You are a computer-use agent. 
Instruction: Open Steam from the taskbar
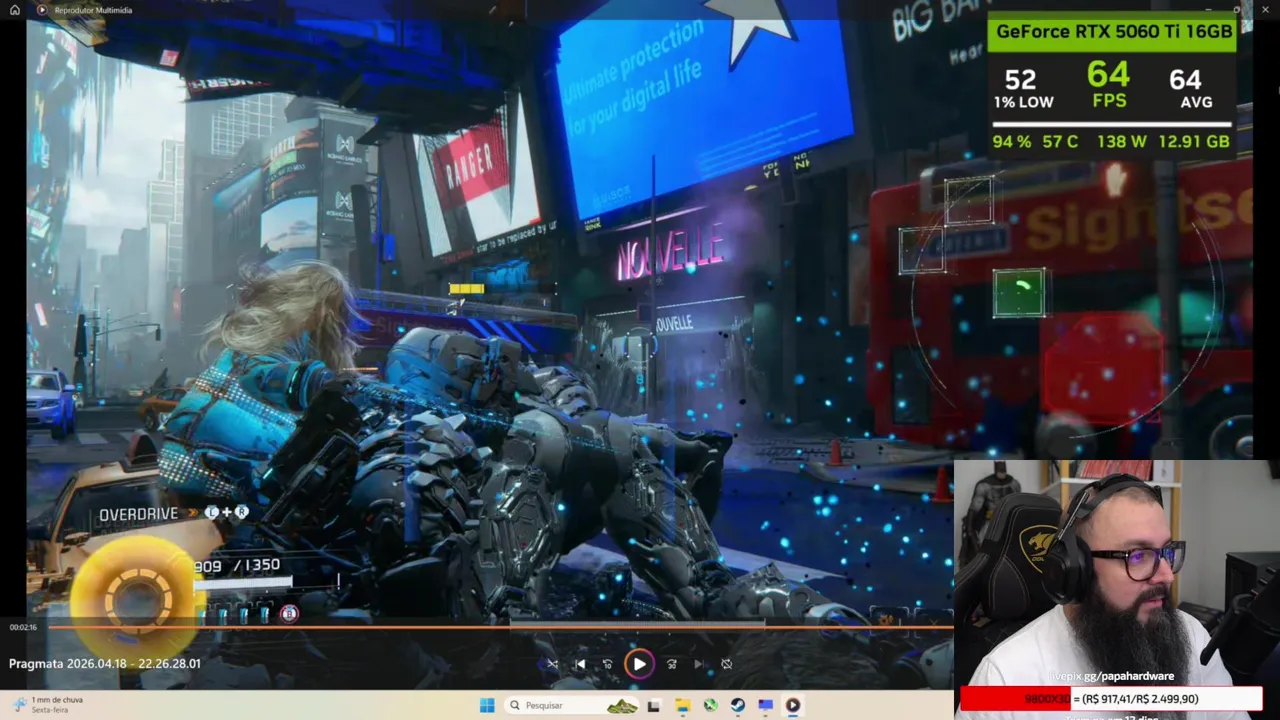(738, 705)
